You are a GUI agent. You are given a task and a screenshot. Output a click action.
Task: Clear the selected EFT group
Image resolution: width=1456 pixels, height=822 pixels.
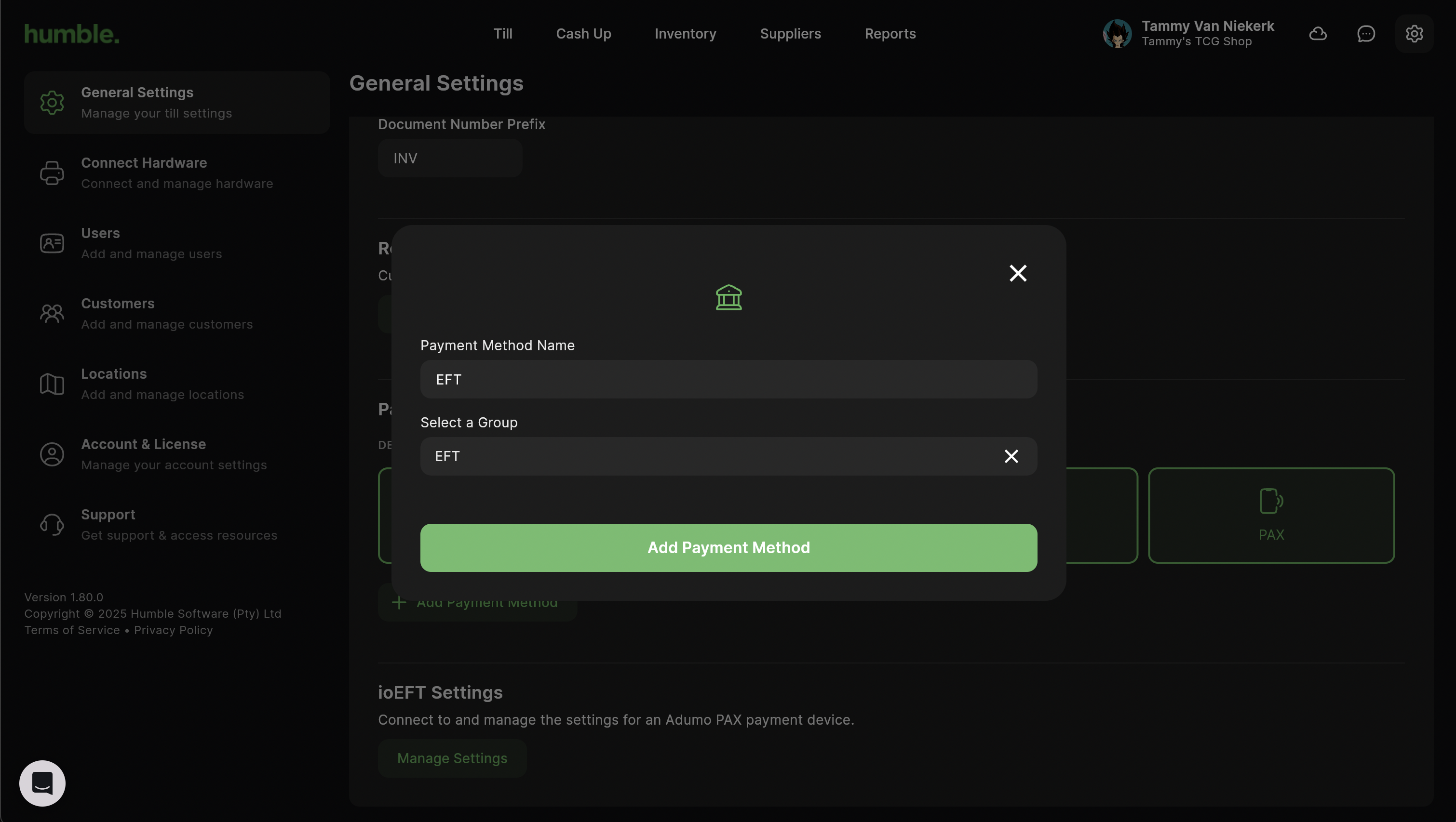[x=1011, y=456]
